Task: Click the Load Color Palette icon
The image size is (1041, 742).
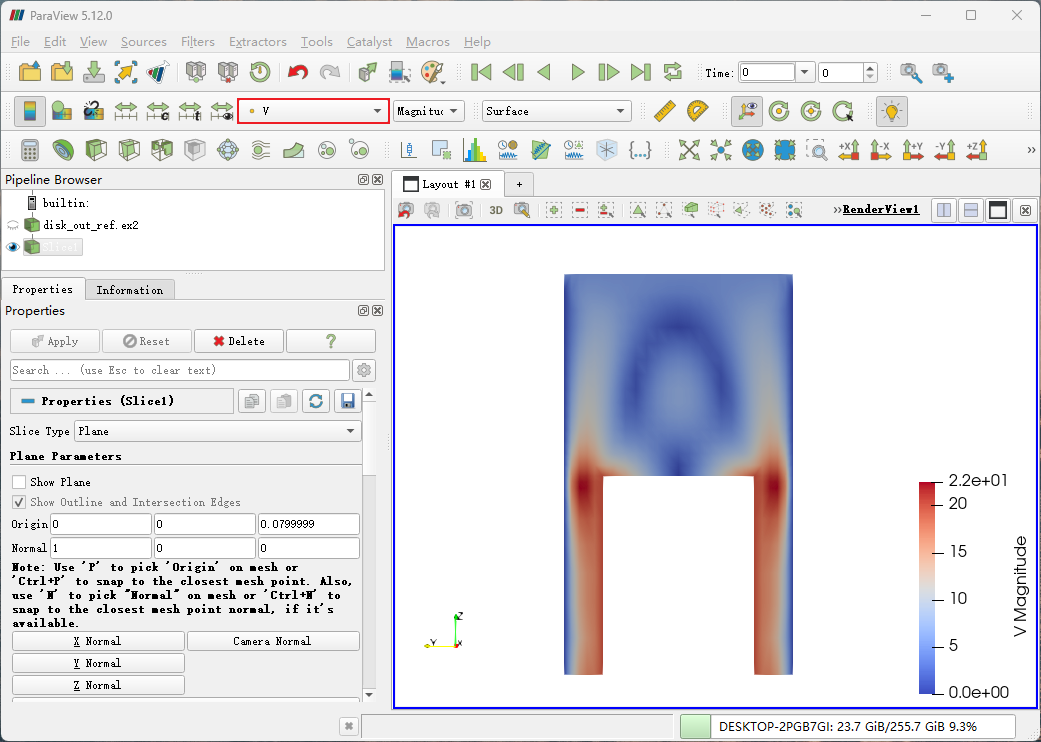Action: click(x=432, y=72)
